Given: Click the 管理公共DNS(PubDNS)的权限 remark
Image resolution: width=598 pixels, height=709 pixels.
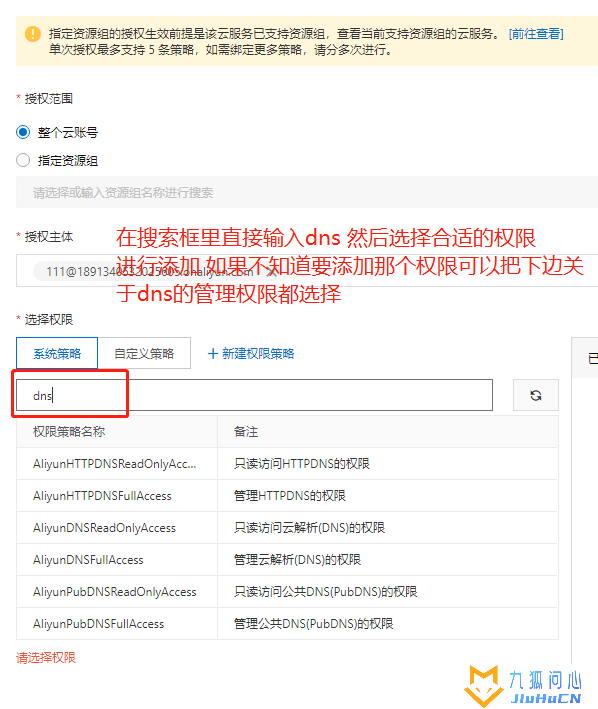Looking at the screenshot, I should [x=314, y=624].
